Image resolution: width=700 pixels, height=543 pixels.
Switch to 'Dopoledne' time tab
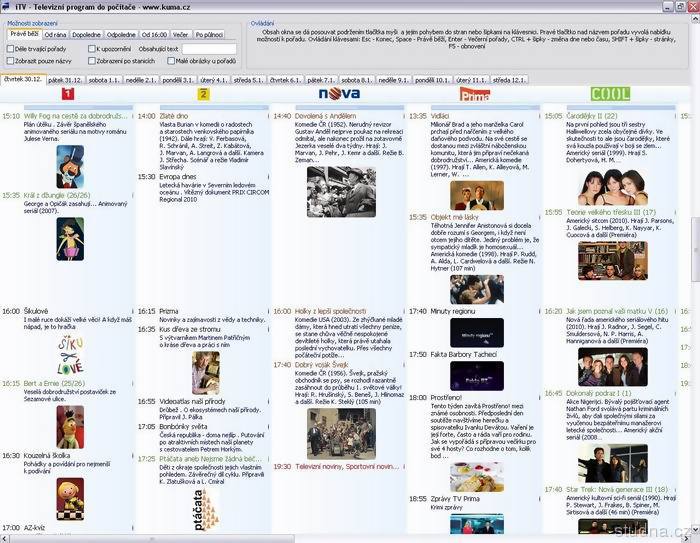(x=86, y=34)
